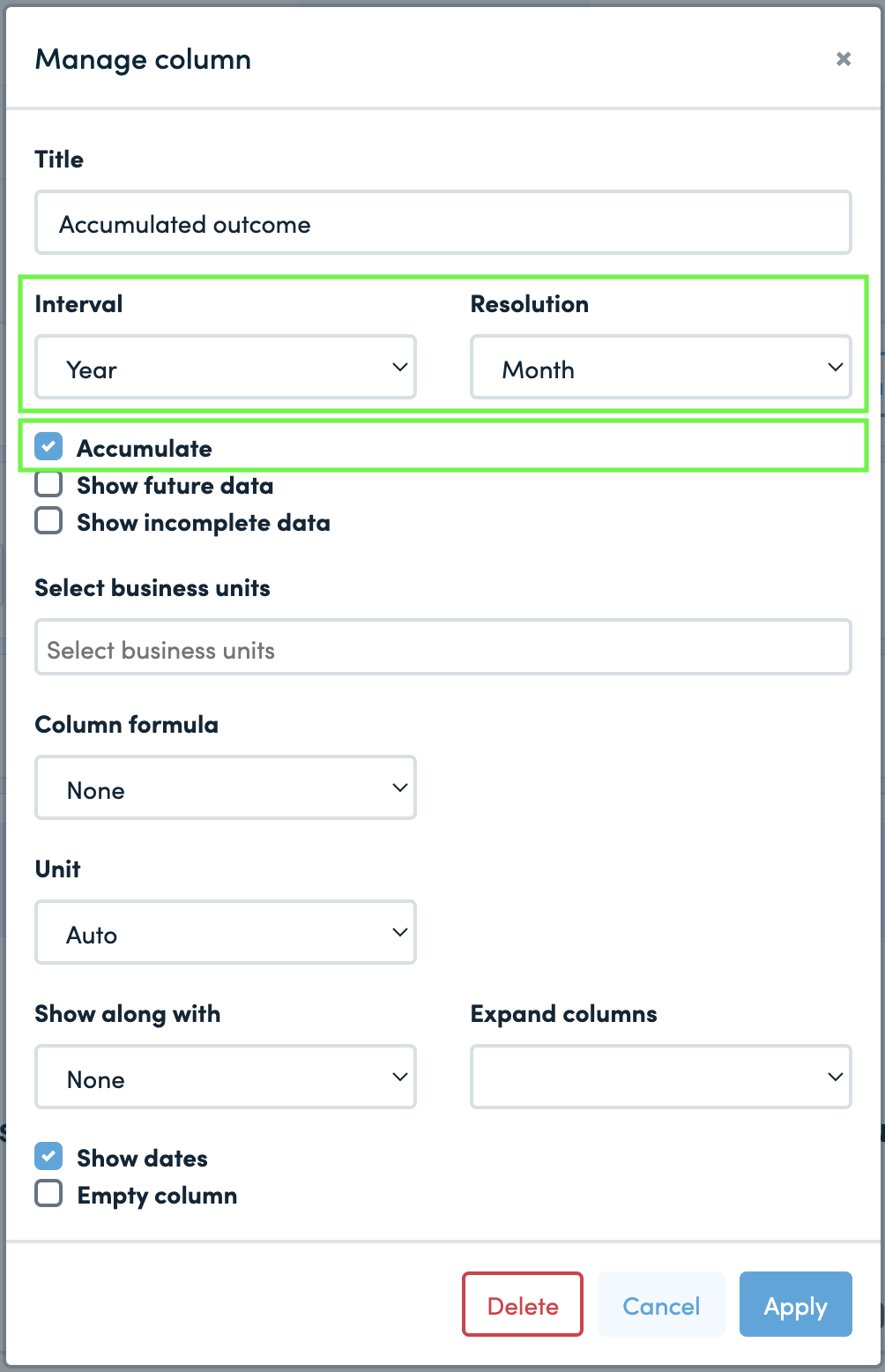Uncheck the Accumulate checkbox
885x1372 pixels.
coord(48,446)
